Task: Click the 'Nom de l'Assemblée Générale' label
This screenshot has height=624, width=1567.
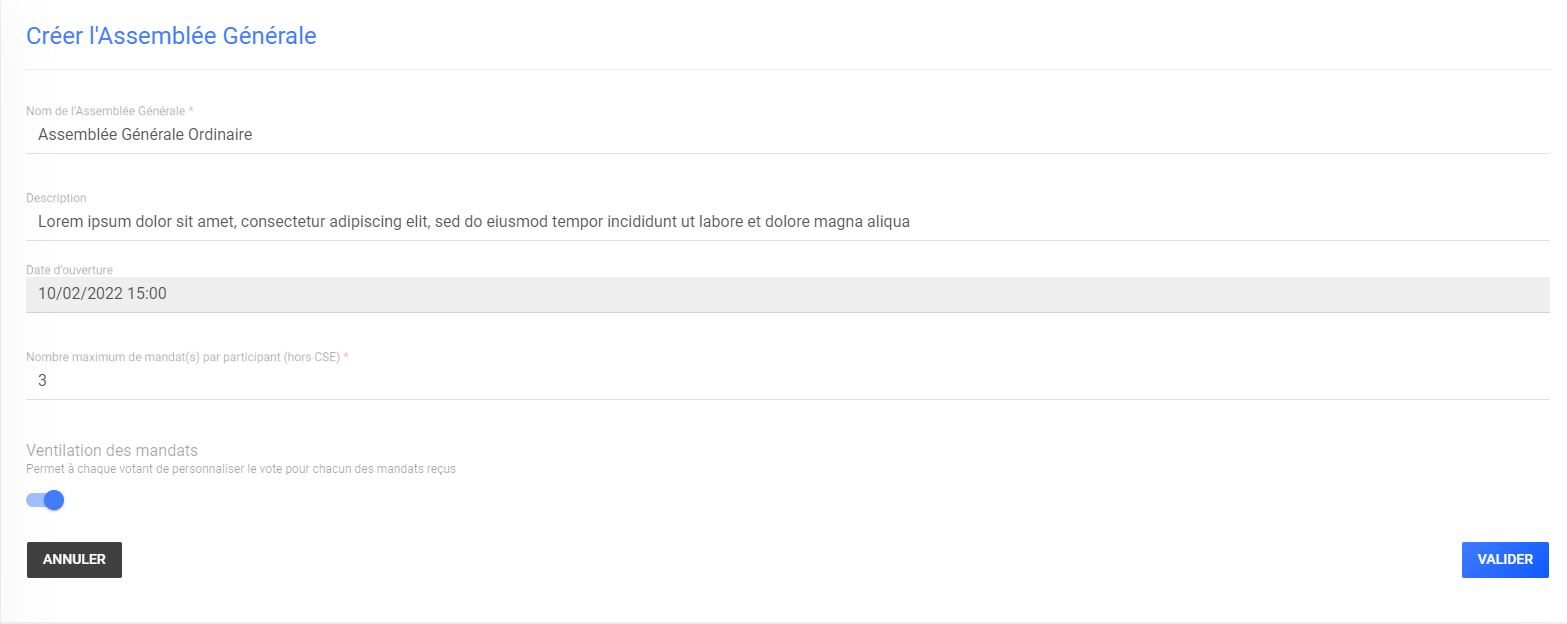Action: [106, 110]
